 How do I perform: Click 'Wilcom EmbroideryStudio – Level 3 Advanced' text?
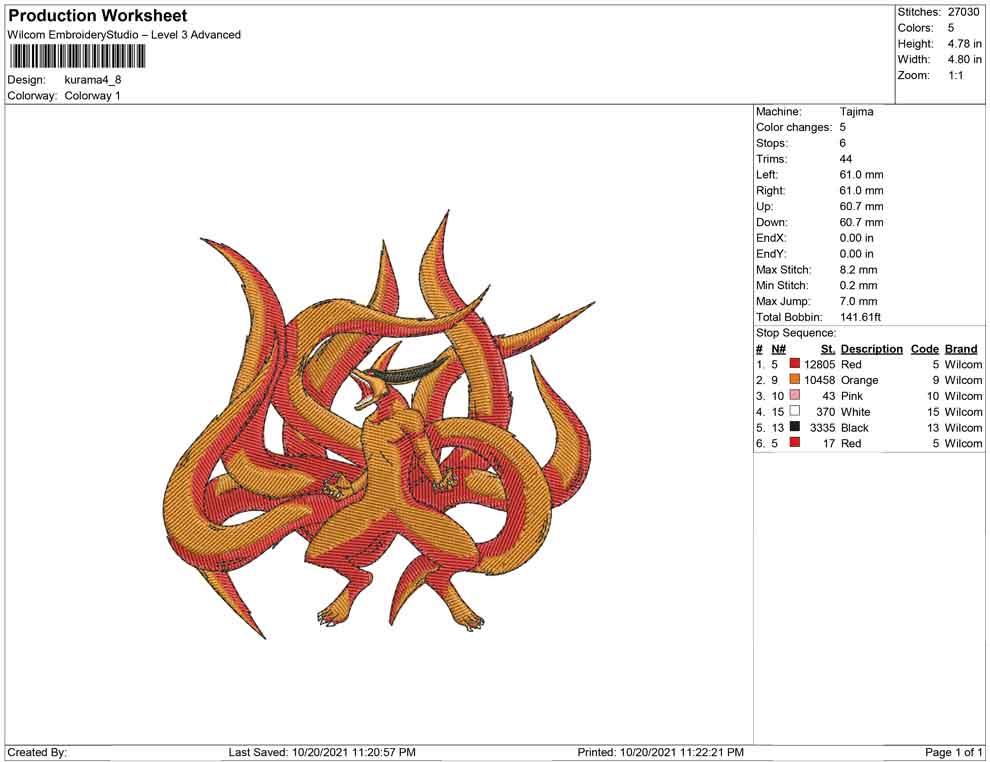(124, 35)
